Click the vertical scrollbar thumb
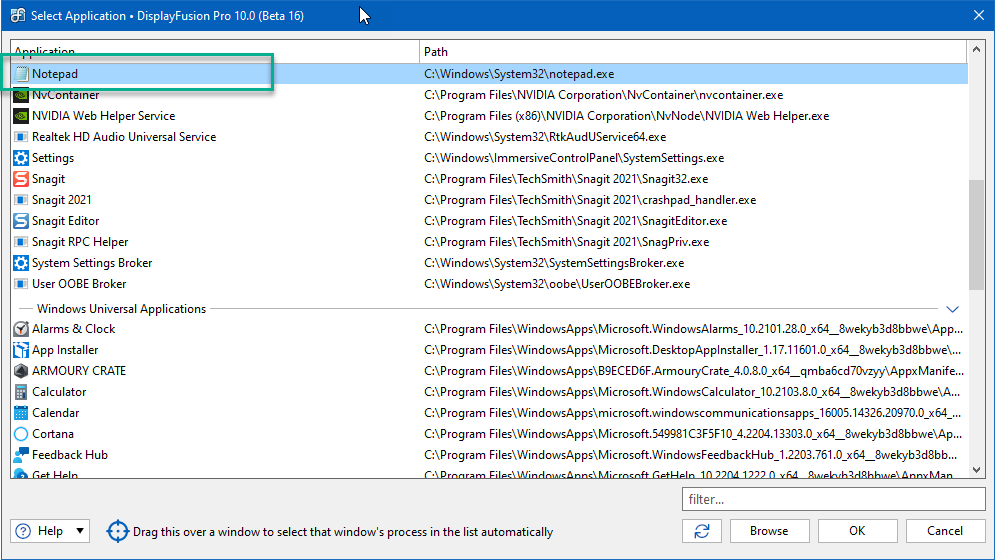Image resolution: width=995 pixels, height=560 pixels. point(976,235)
